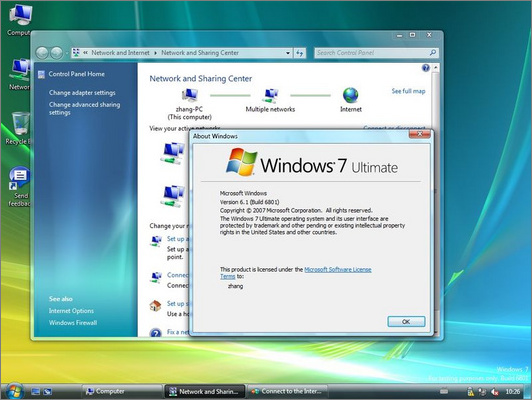
Task: Click the Set up a connection icon
Action: [156, 241]
